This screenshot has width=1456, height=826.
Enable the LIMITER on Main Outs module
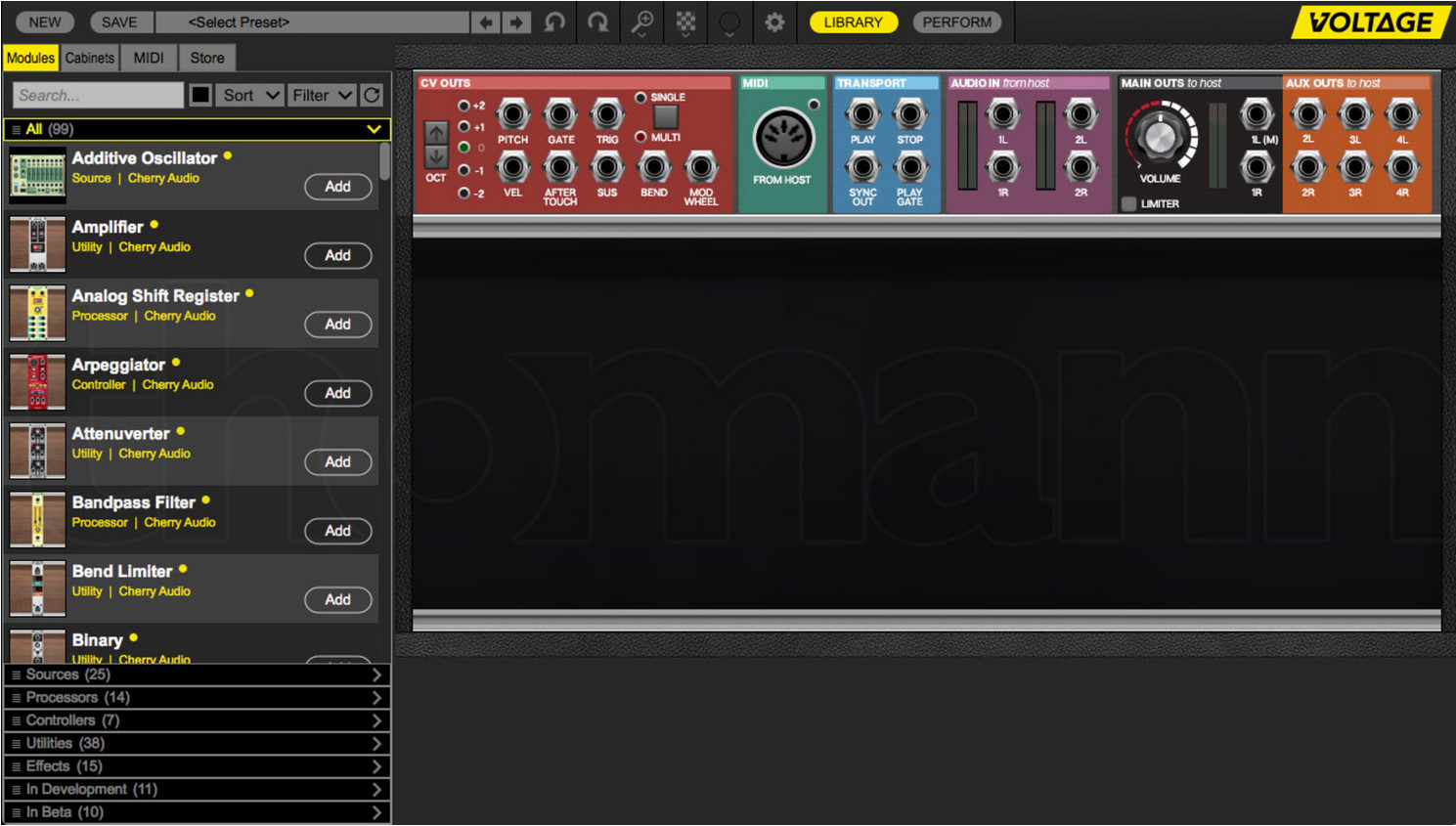[1128, 201]
